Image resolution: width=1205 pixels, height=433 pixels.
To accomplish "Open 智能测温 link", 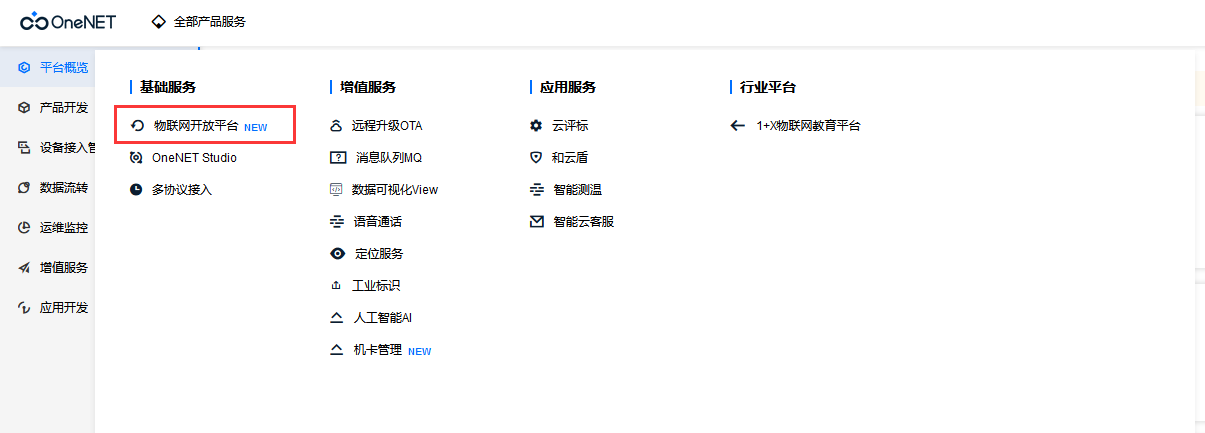I will 578,190.
